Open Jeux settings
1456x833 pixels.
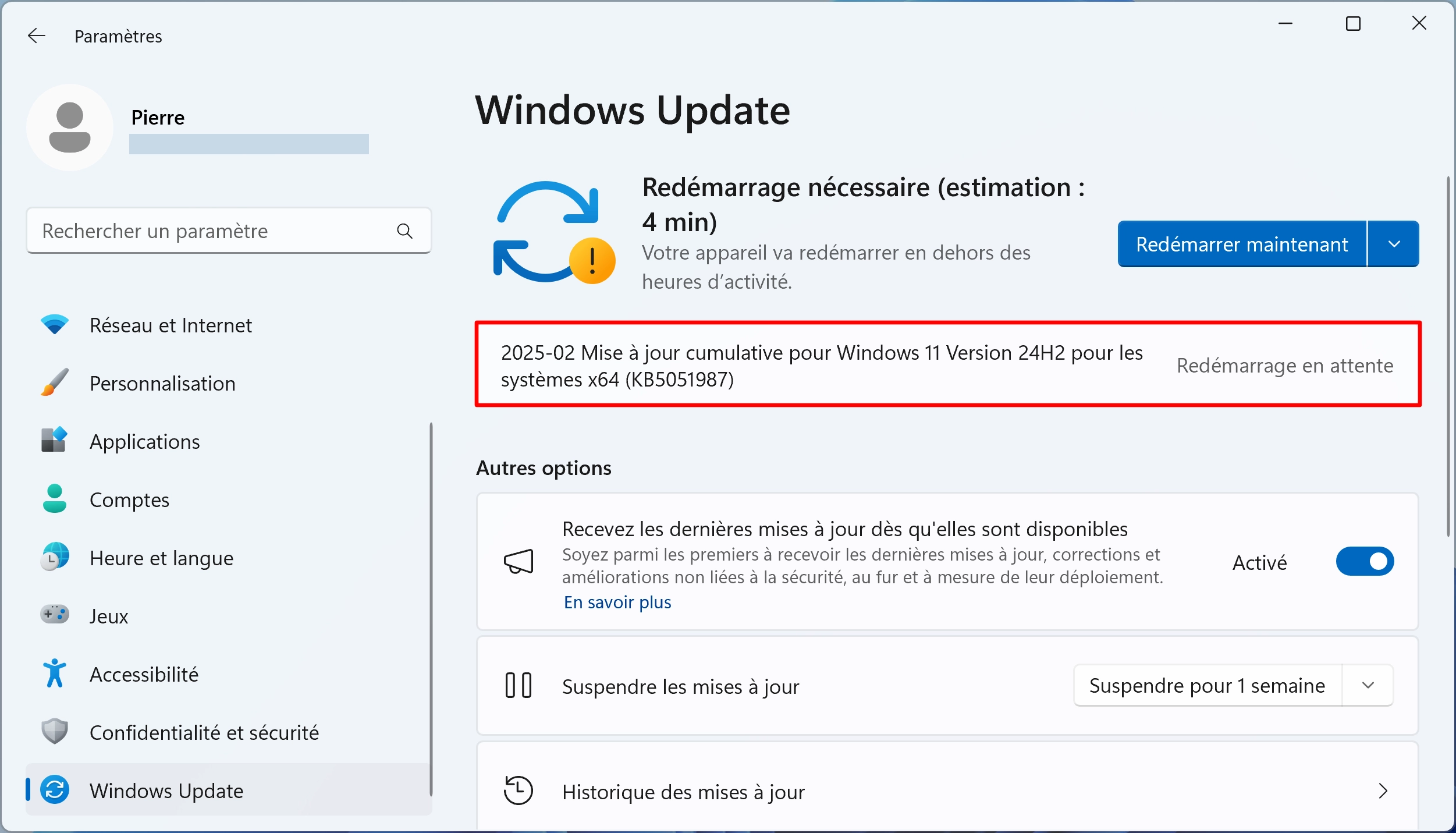pos(228,616)
